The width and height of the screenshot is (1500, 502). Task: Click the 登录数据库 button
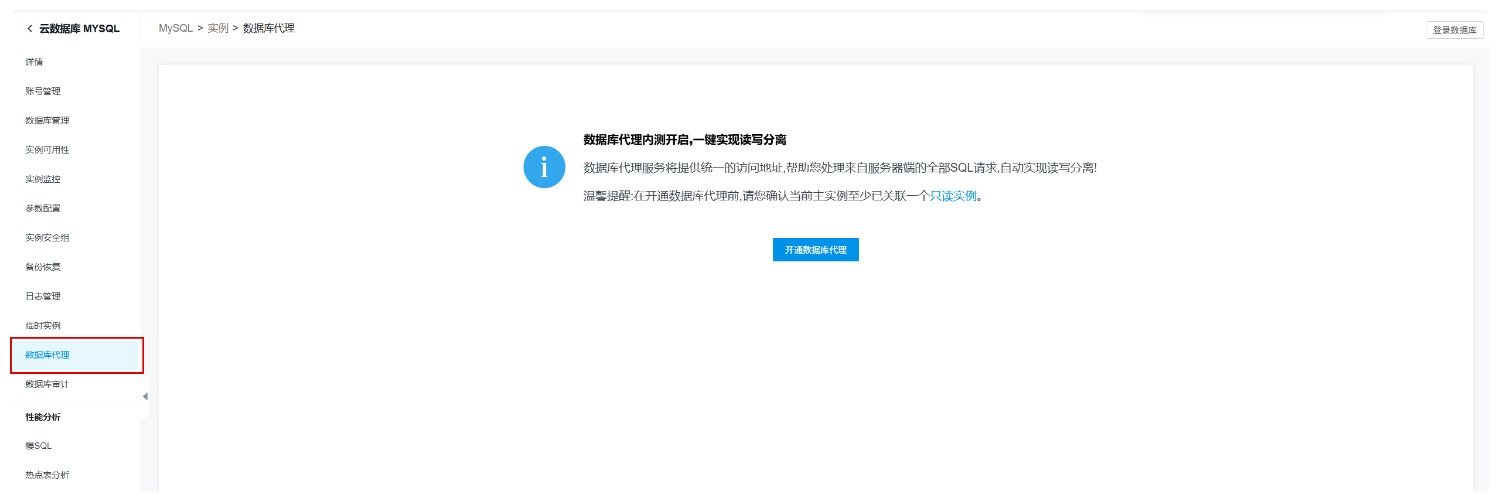(x=1454, y=30)
